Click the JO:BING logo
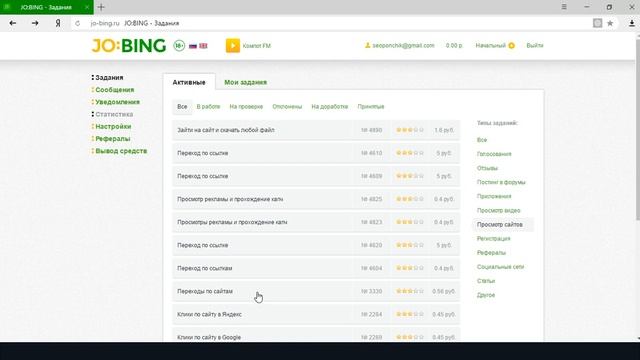This screenshot has width=640, height=360. (129, 46)
